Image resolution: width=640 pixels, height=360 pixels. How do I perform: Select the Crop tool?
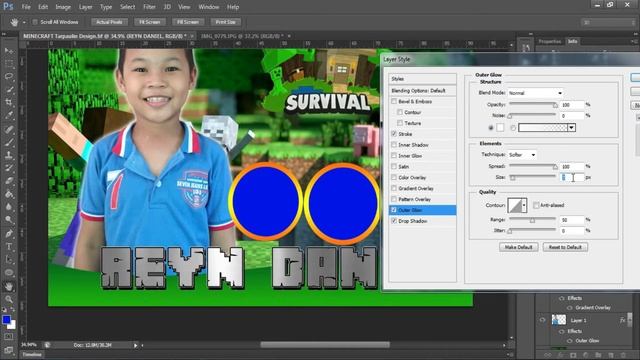pyautogui.click(x=9, y=102)
